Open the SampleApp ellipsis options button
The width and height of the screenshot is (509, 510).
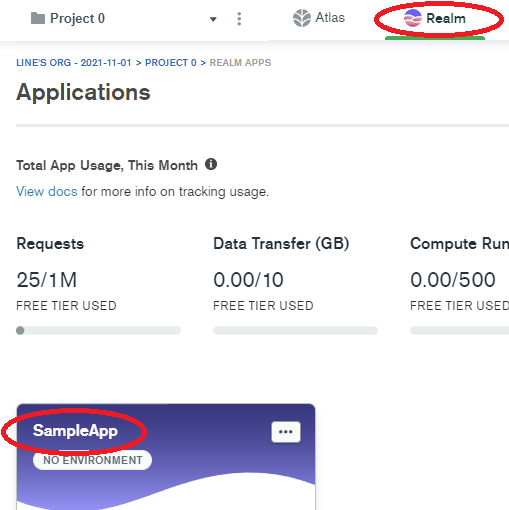[x=286, y=432]
